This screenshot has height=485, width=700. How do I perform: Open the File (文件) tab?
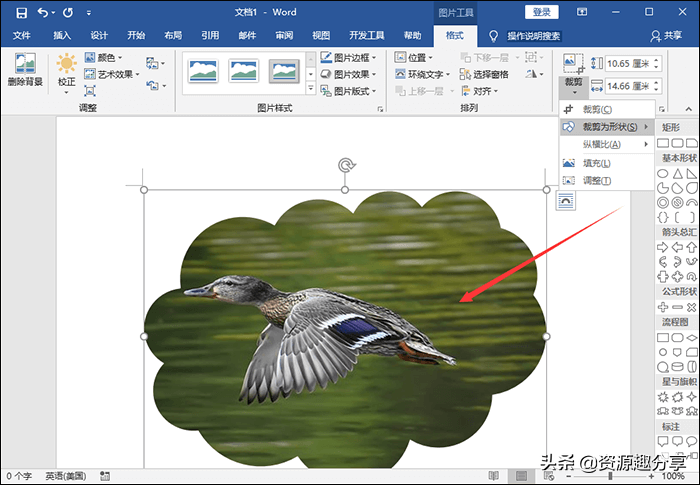point(22,35)
